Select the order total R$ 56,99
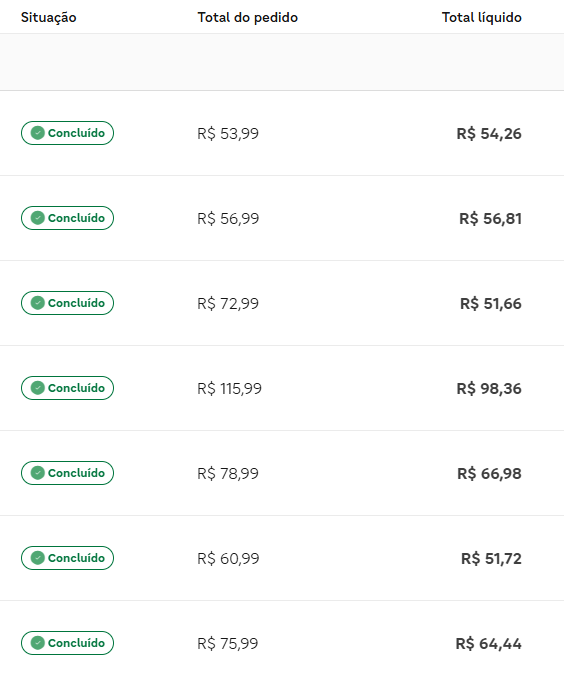This screenshot has width=564, height=679. (228, 218)
